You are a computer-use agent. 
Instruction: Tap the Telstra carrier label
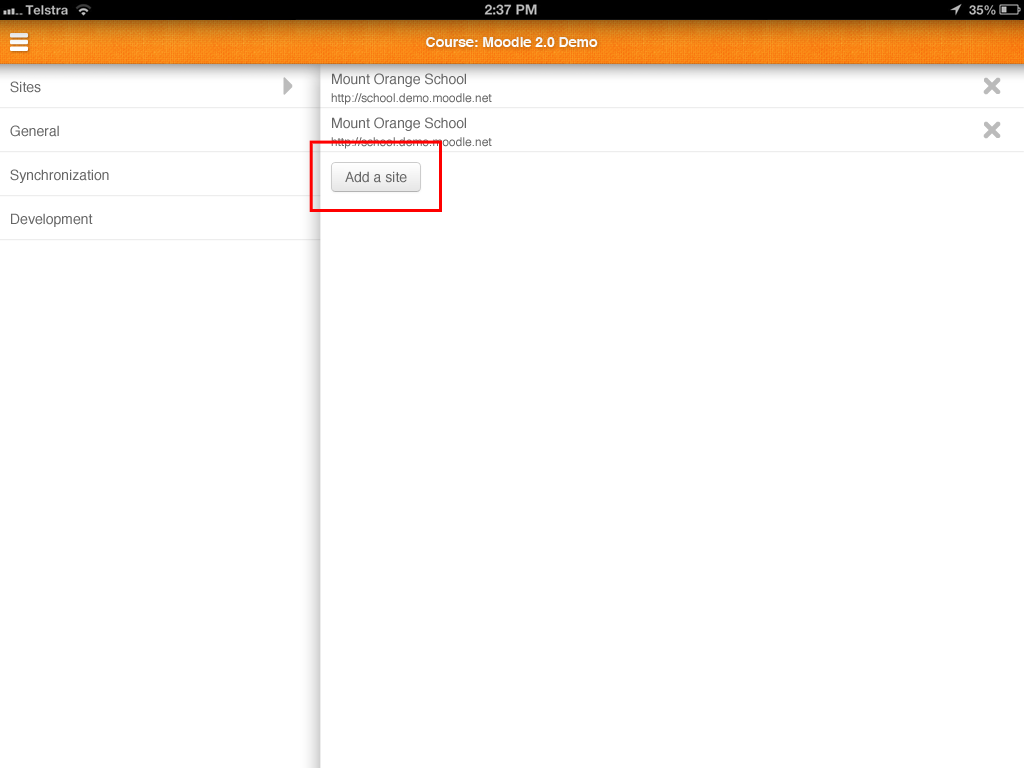[46, 10]
